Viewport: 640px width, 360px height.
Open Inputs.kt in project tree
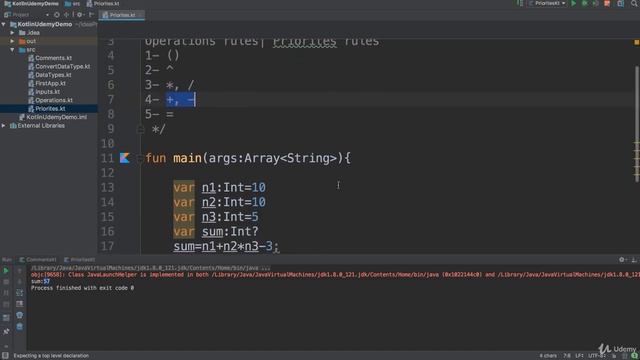click(x=44, y=92)
